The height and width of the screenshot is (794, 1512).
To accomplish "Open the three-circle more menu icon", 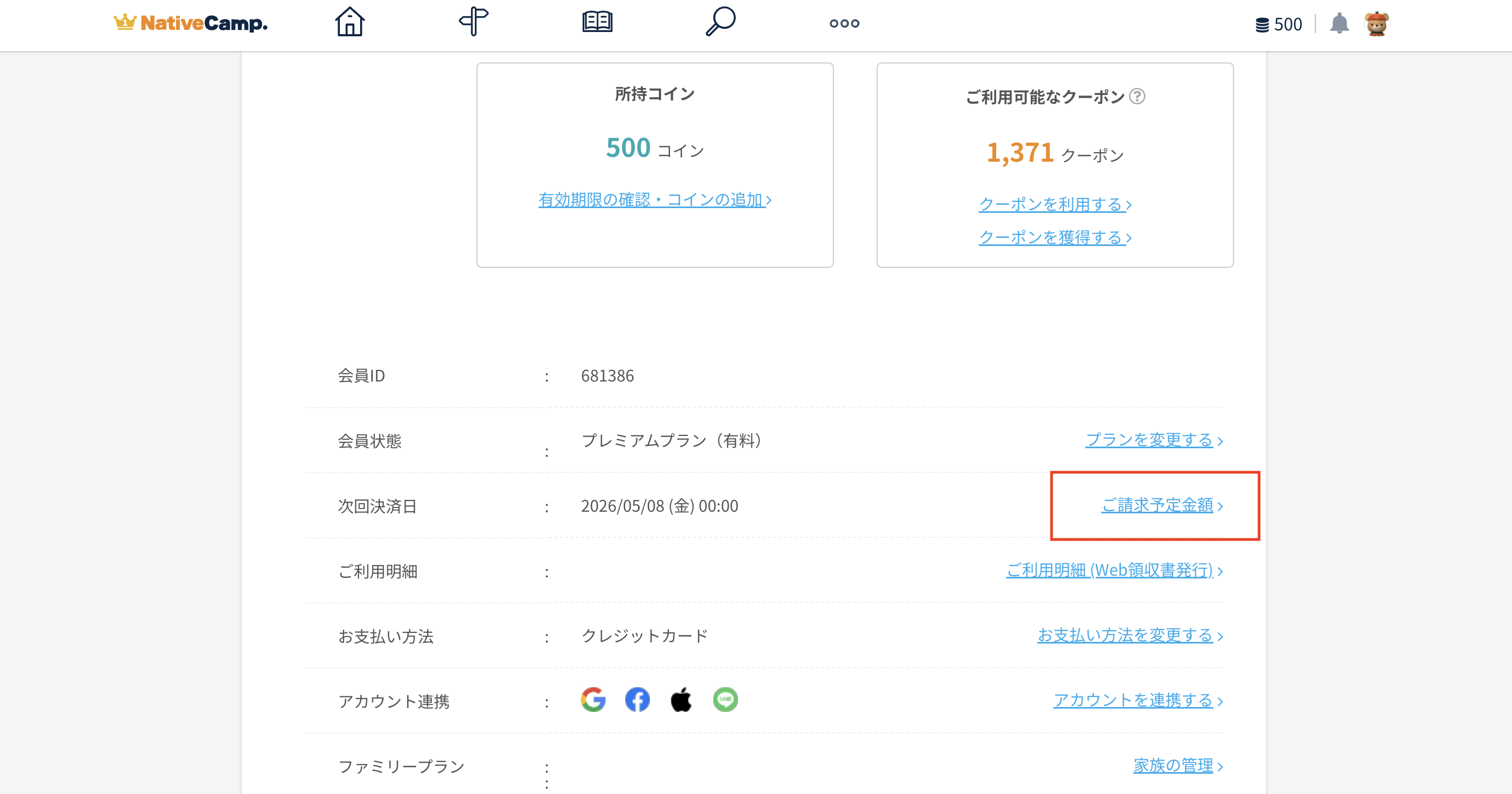I will [x=844, y=23].
